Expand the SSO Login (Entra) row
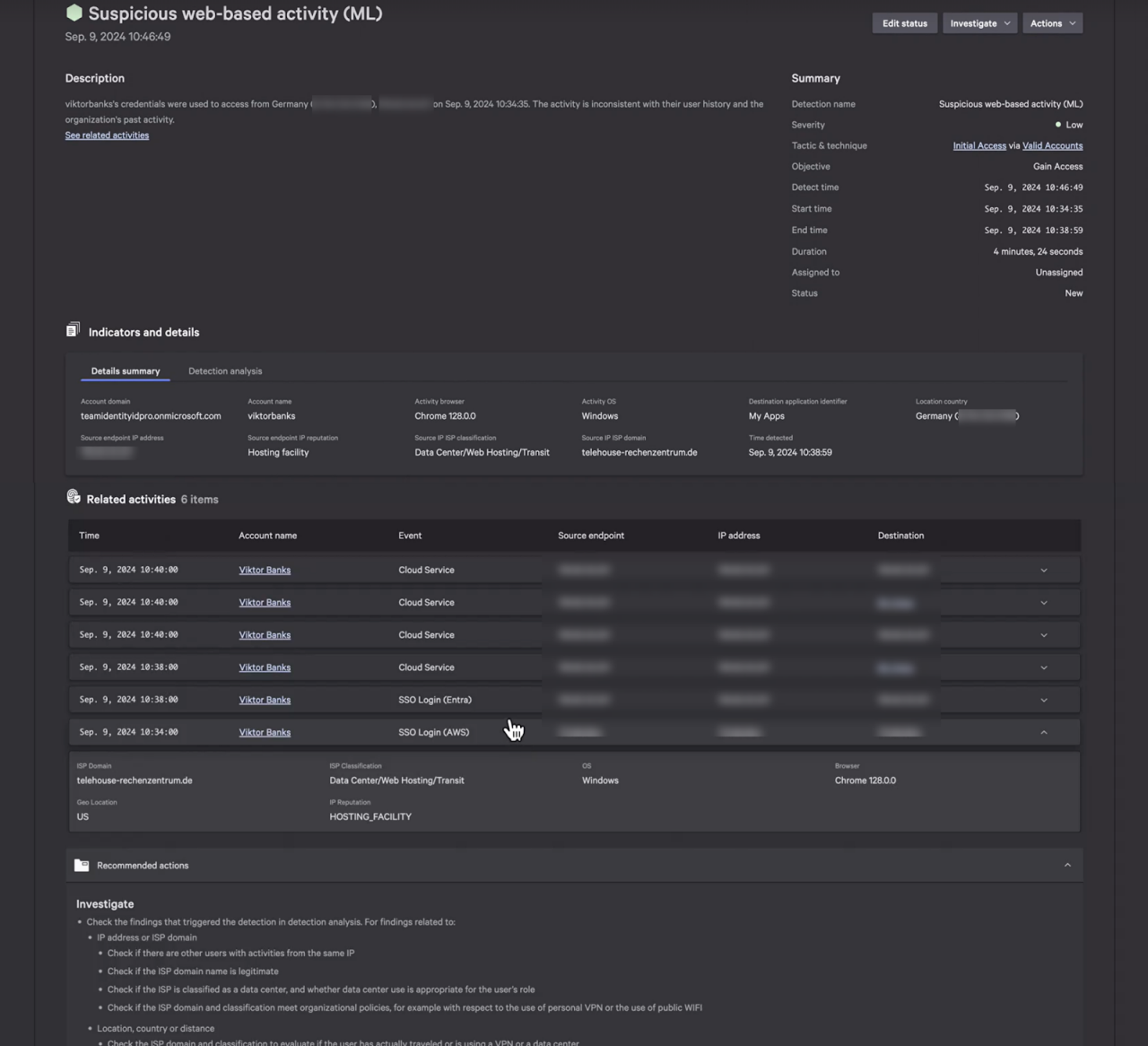1148x1046 pixels. [x=1044, y=700]
